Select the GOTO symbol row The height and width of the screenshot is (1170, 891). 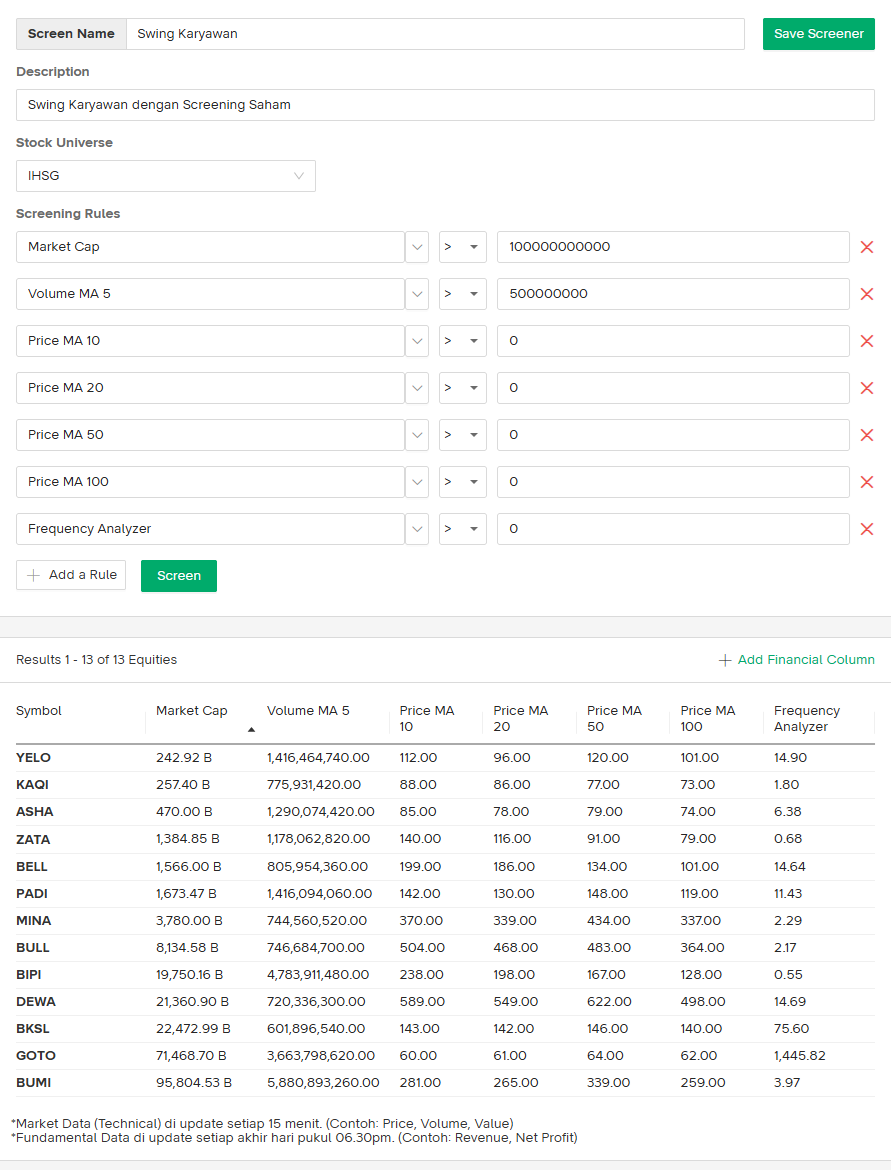36,1056
